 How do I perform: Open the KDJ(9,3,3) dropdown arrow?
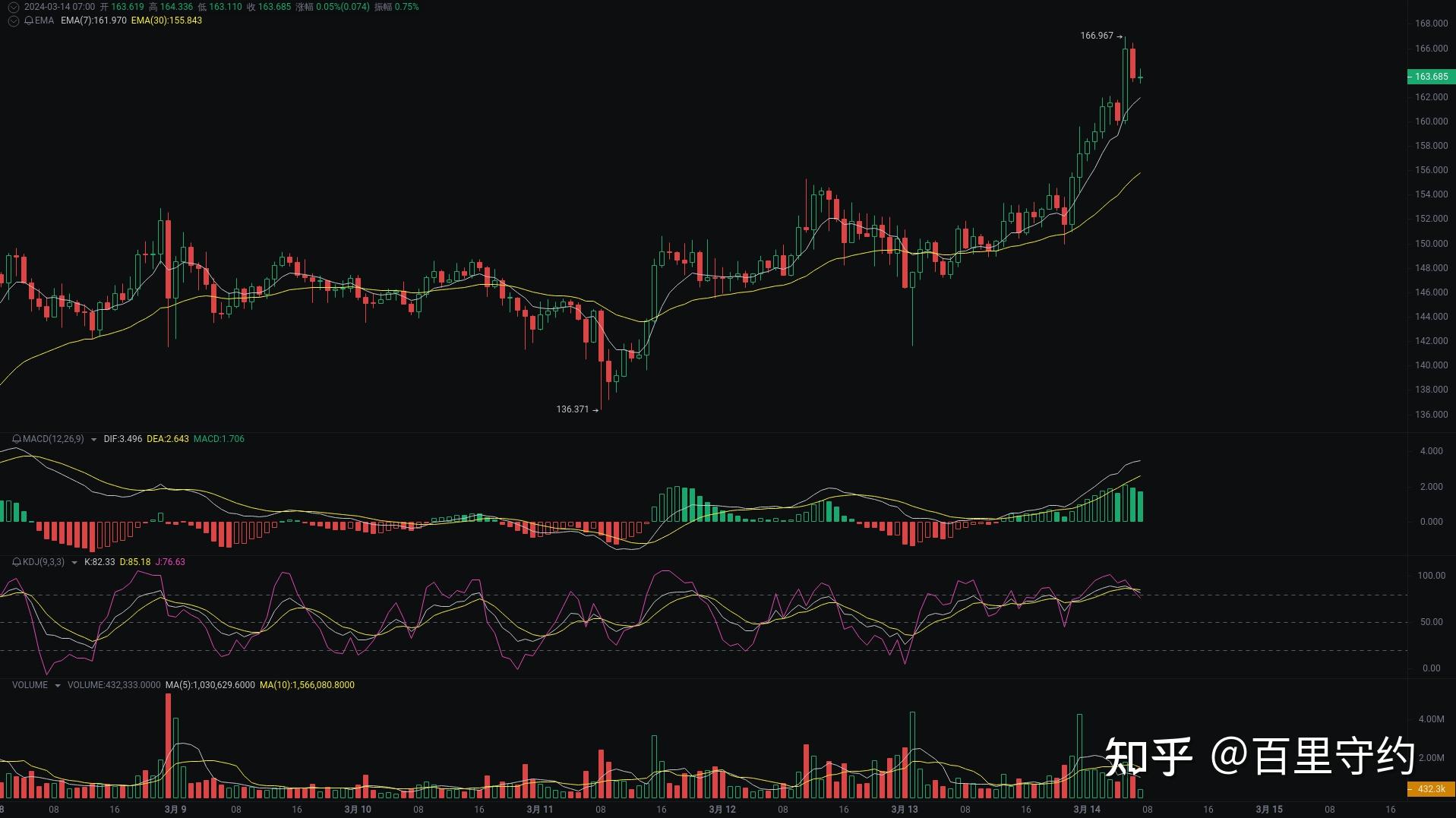click(74, 563)
